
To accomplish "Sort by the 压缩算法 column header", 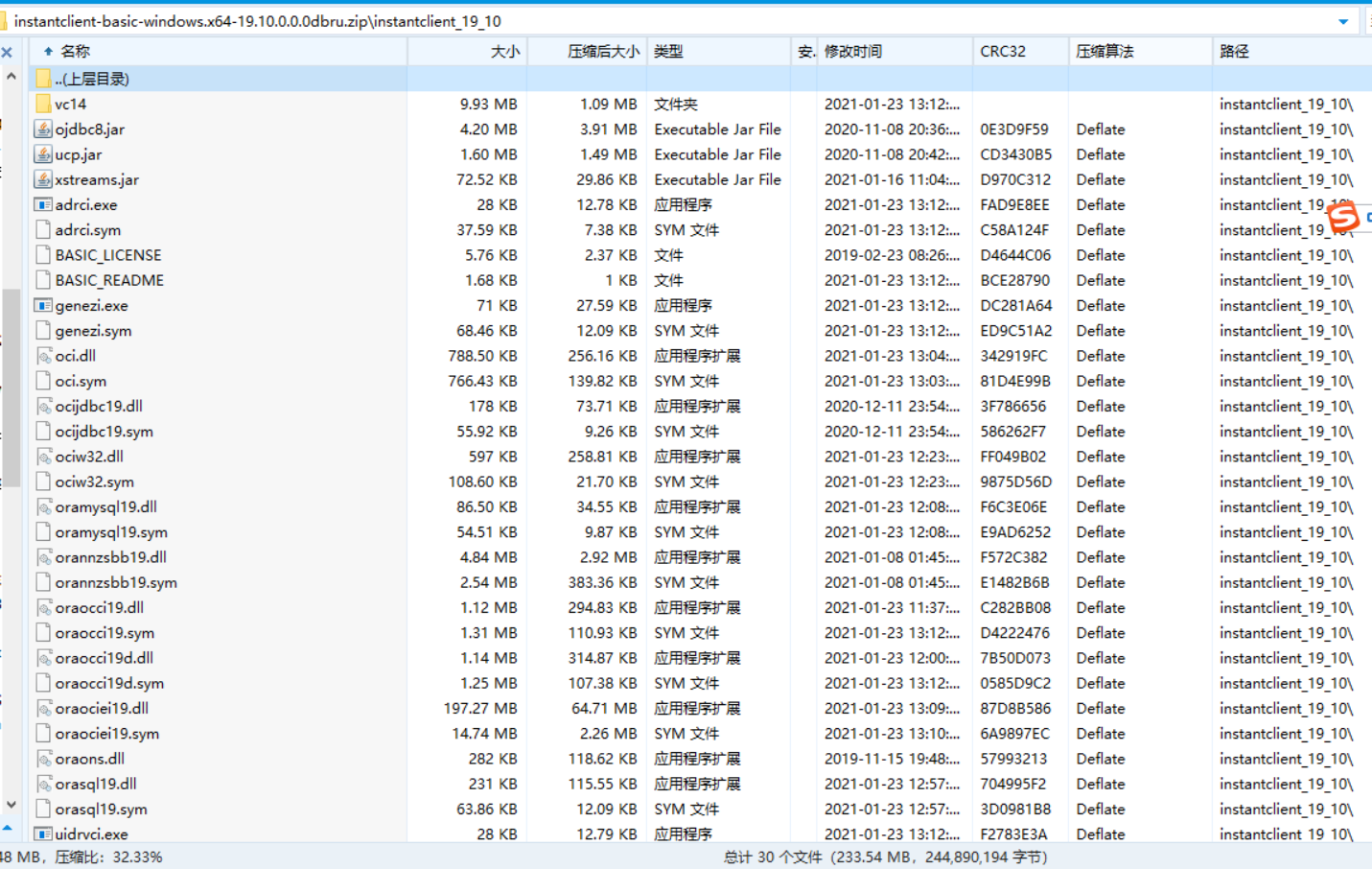I will [1140, 52].
